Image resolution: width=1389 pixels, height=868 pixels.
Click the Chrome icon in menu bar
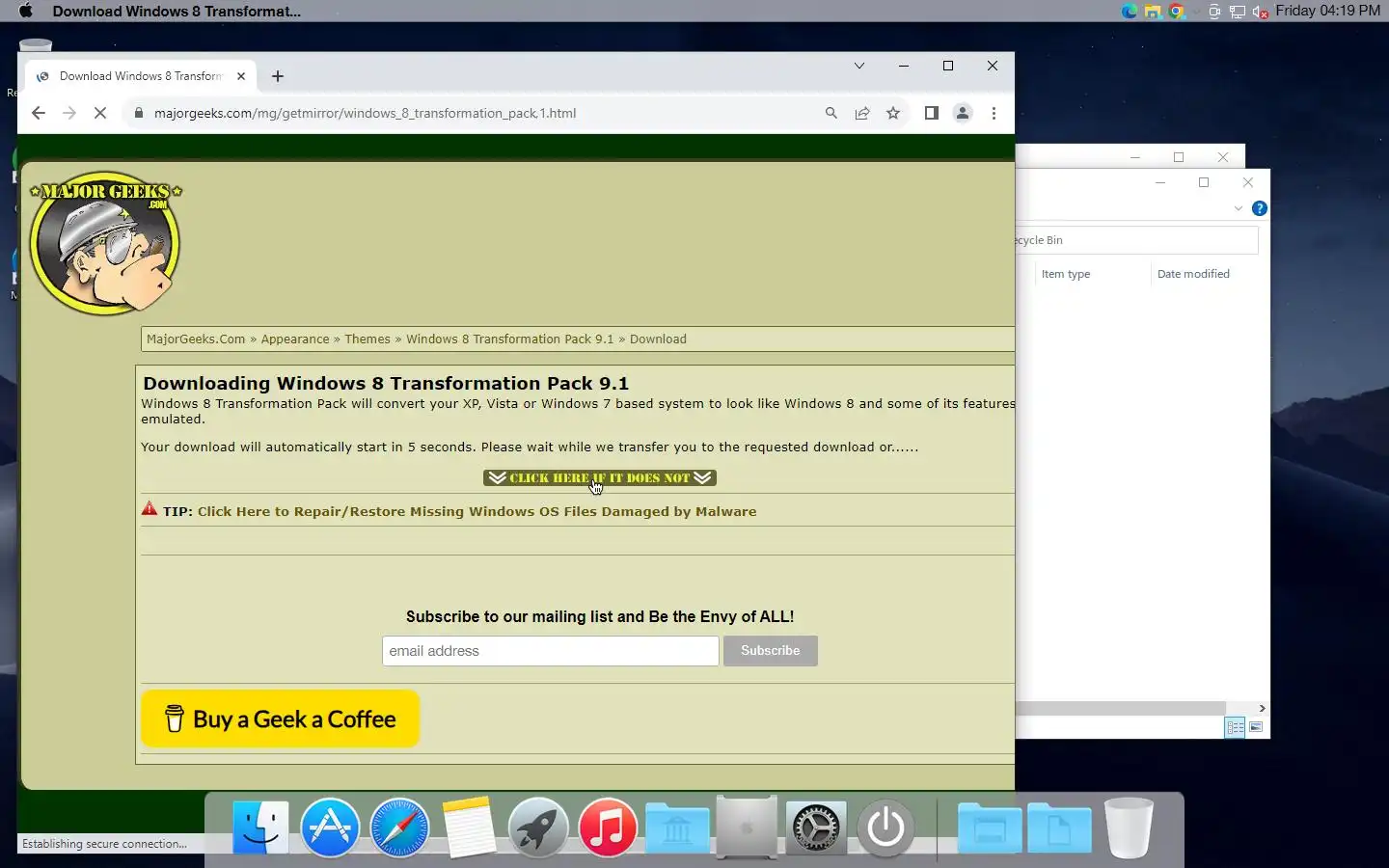click(x=1176, y=12)
